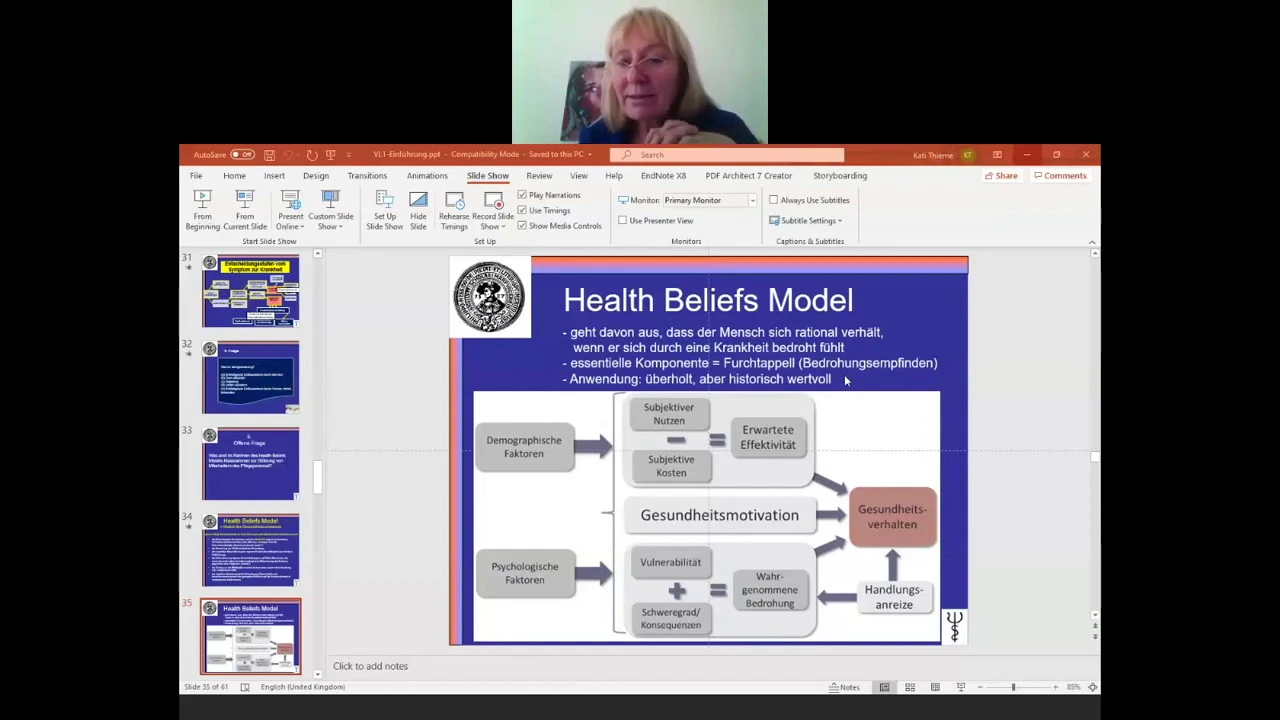
Task: Uncheck Use Timings checkbox
Action: 522,210
